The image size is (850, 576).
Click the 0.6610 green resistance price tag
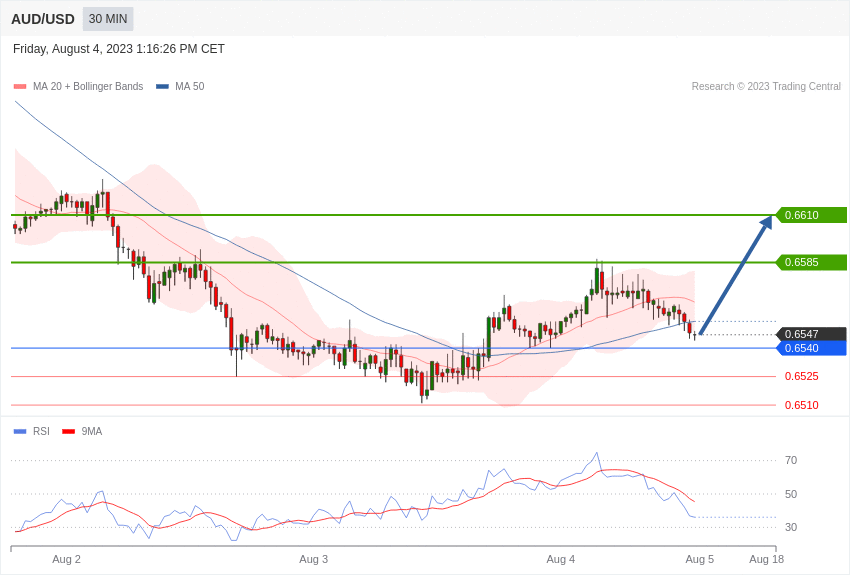click(811, 215)
